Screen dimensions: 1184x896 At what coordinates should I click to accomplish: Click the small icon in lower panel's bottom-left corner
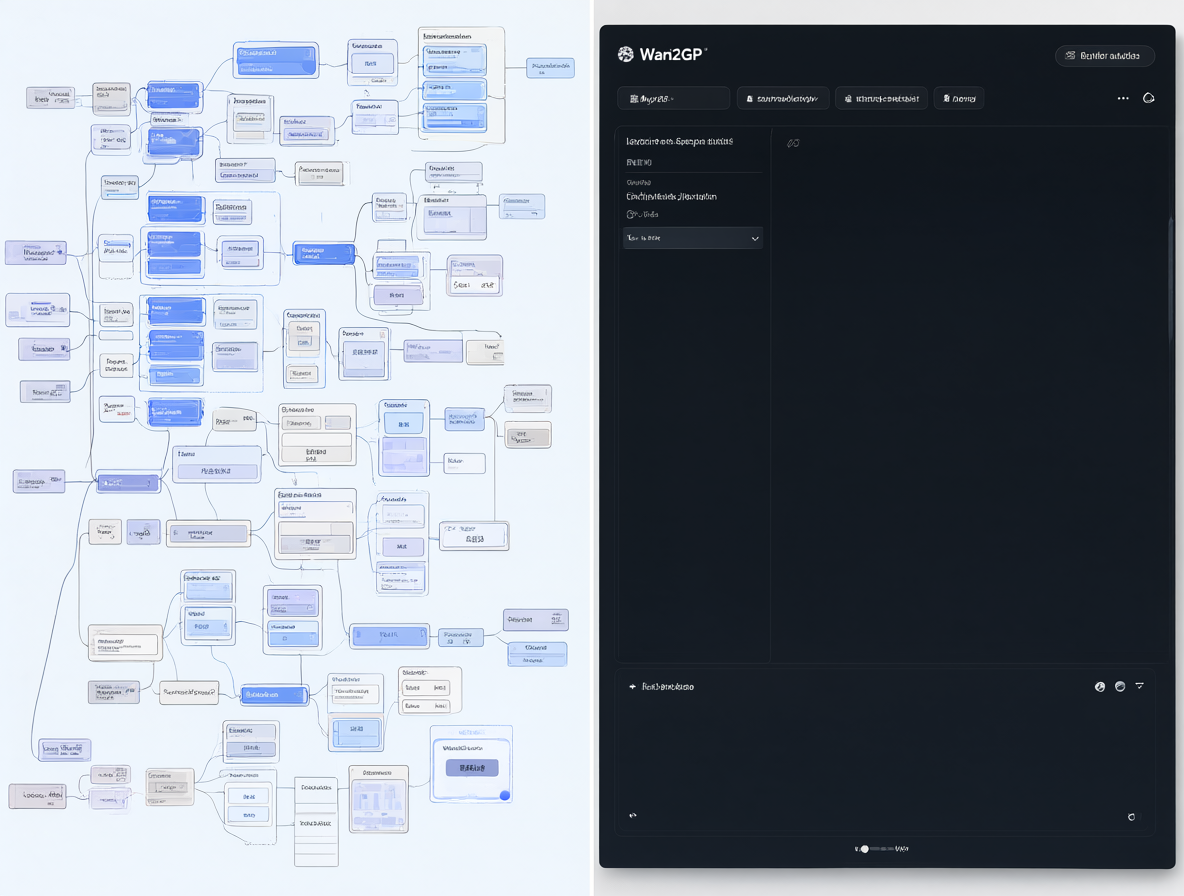click(633, 815)
